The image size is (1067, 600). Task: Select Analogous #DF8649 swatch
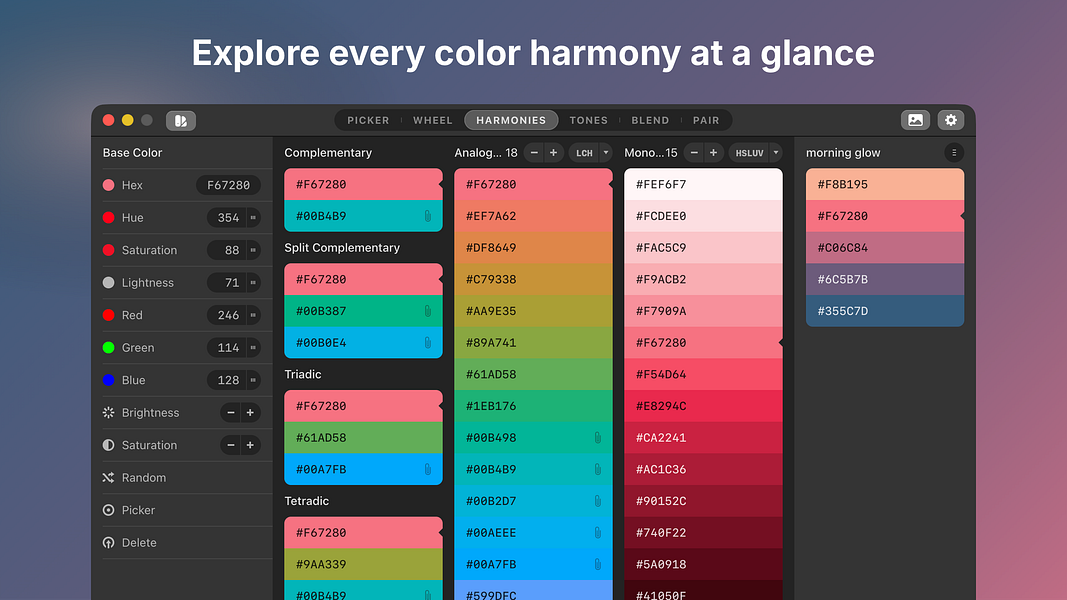533,248
